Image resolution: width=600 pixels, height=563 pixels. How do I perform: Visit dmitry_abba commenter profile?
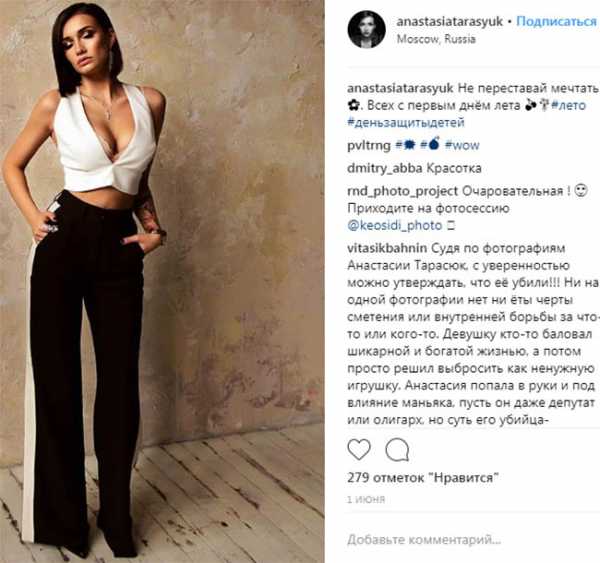click(385, 168)
